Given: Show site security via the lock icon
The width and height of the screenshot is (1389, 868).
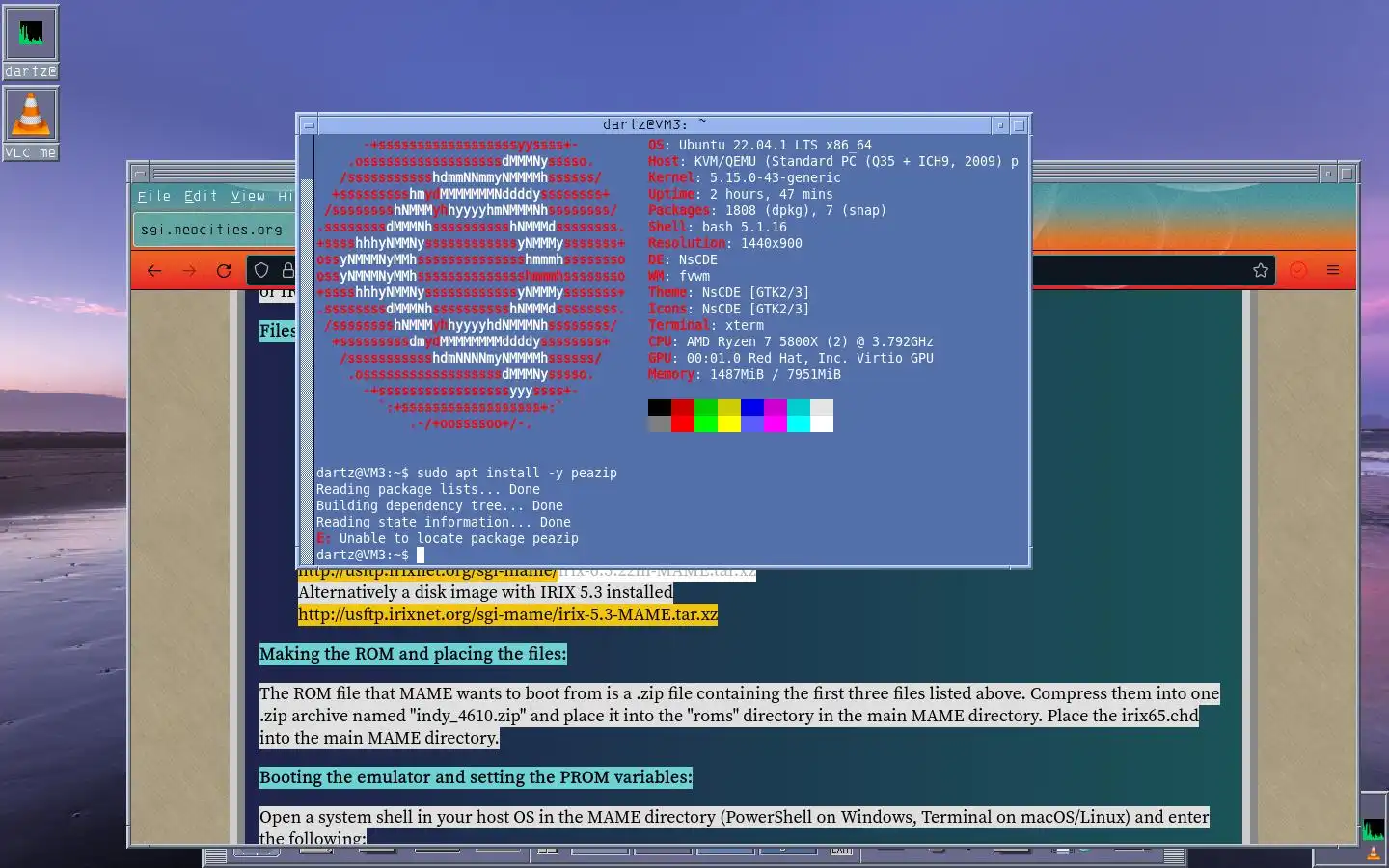Looking at the screenshot, I should point(287,271).
